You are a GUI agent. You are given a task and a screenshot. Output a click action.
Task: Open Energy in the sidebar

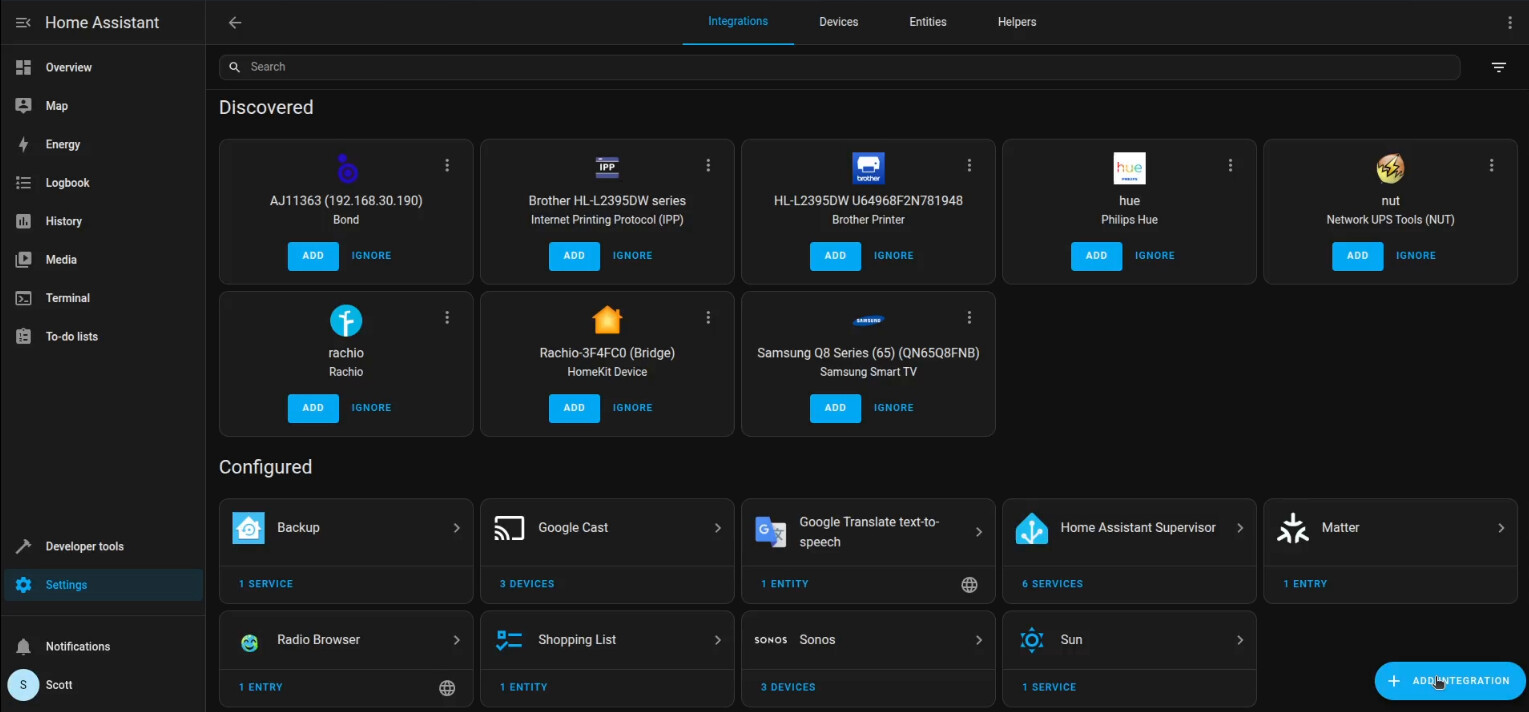coord(103,145)
